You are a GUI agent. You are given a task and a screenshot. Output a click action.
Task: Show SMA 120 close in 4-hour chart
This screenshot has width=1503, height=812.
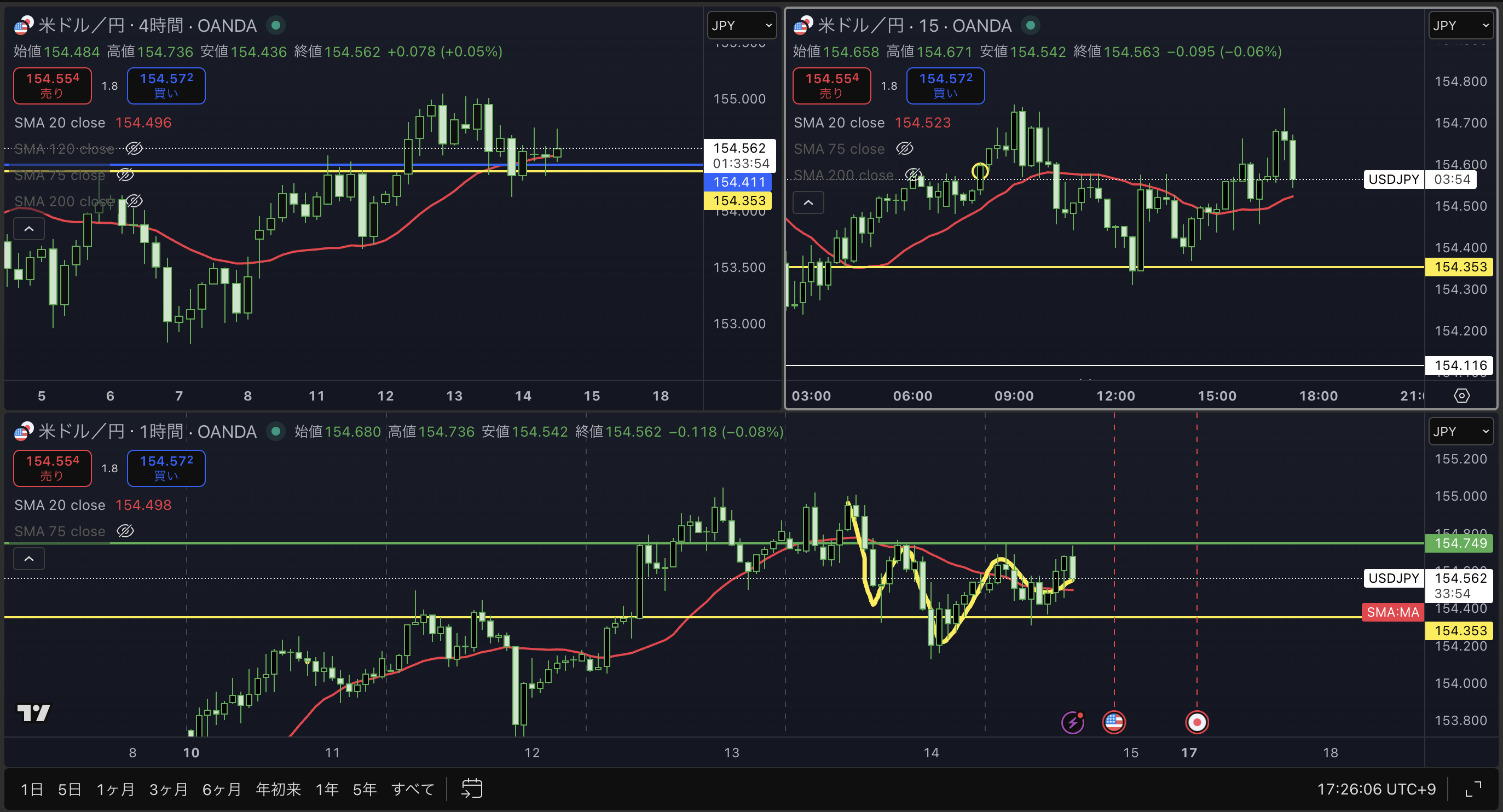point(134,149)
